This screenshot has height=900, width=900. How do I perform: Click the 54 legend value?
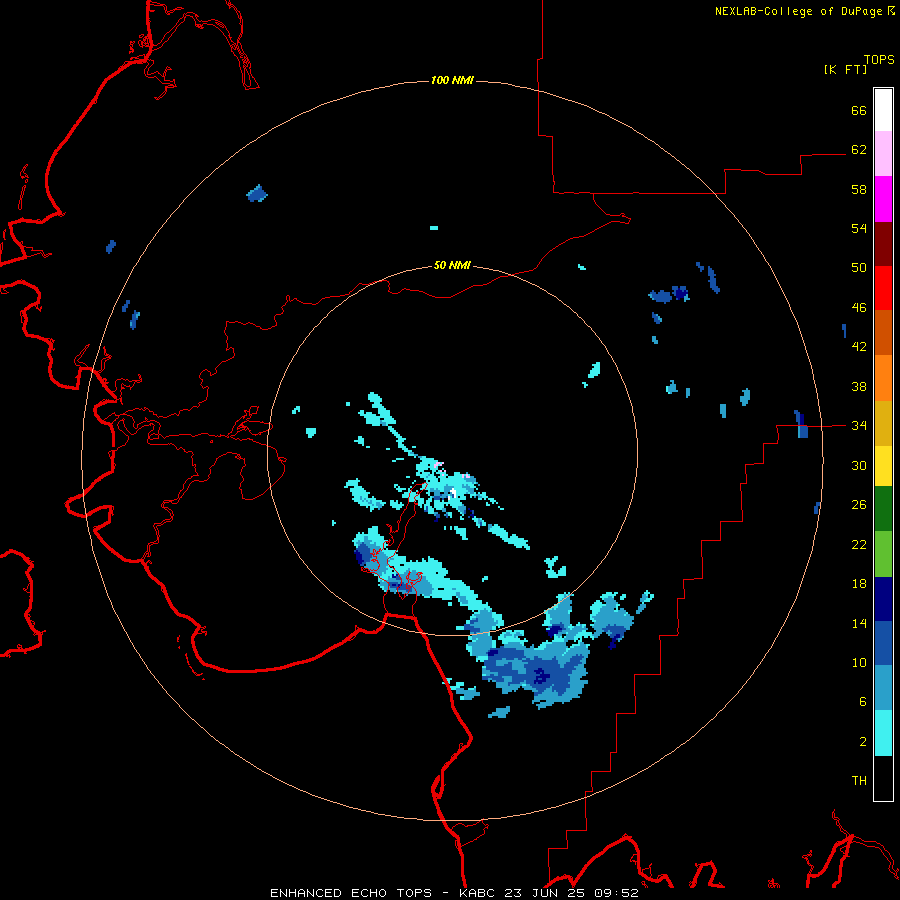(x=859, y=228)
